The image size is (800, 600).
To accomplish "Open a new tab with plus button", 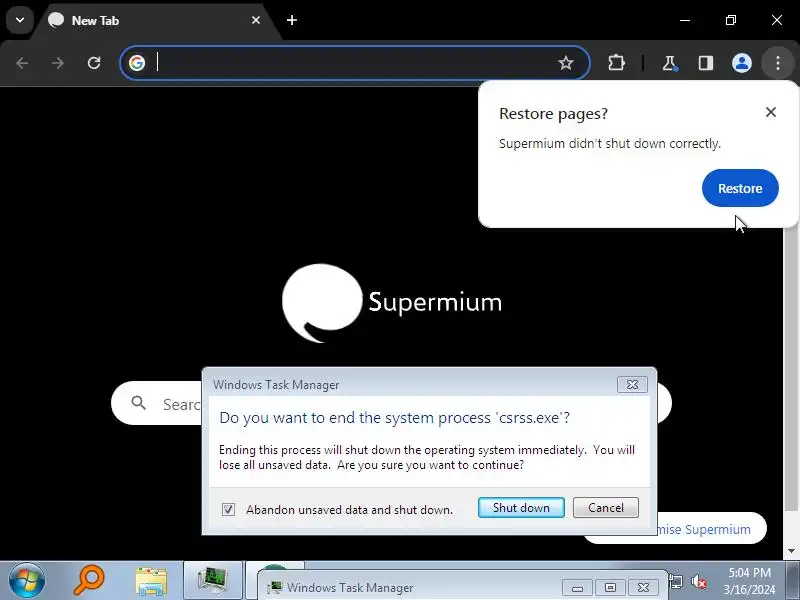I will click(292, 20).
